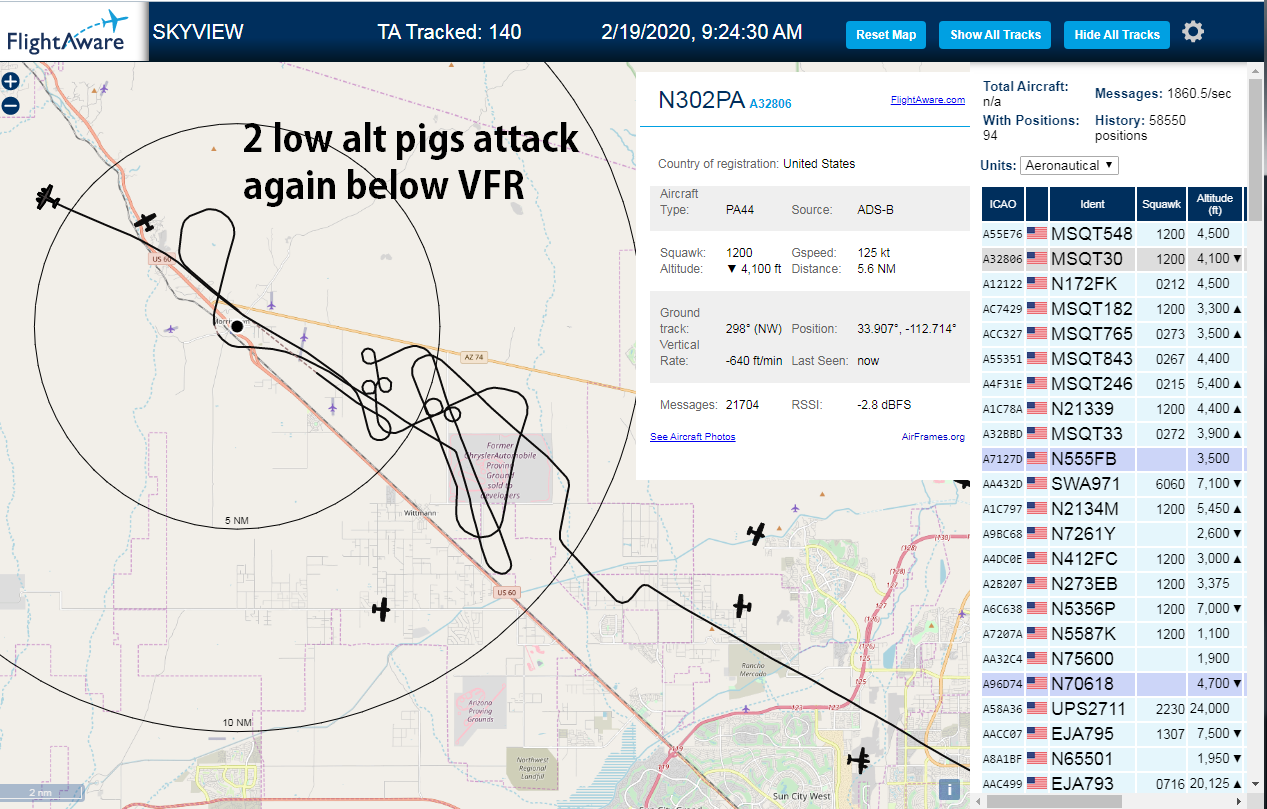Select the N5587K aircraft row
Image resolution: width=1267 pixels, height=809 pixels.
pos(1113,634)
